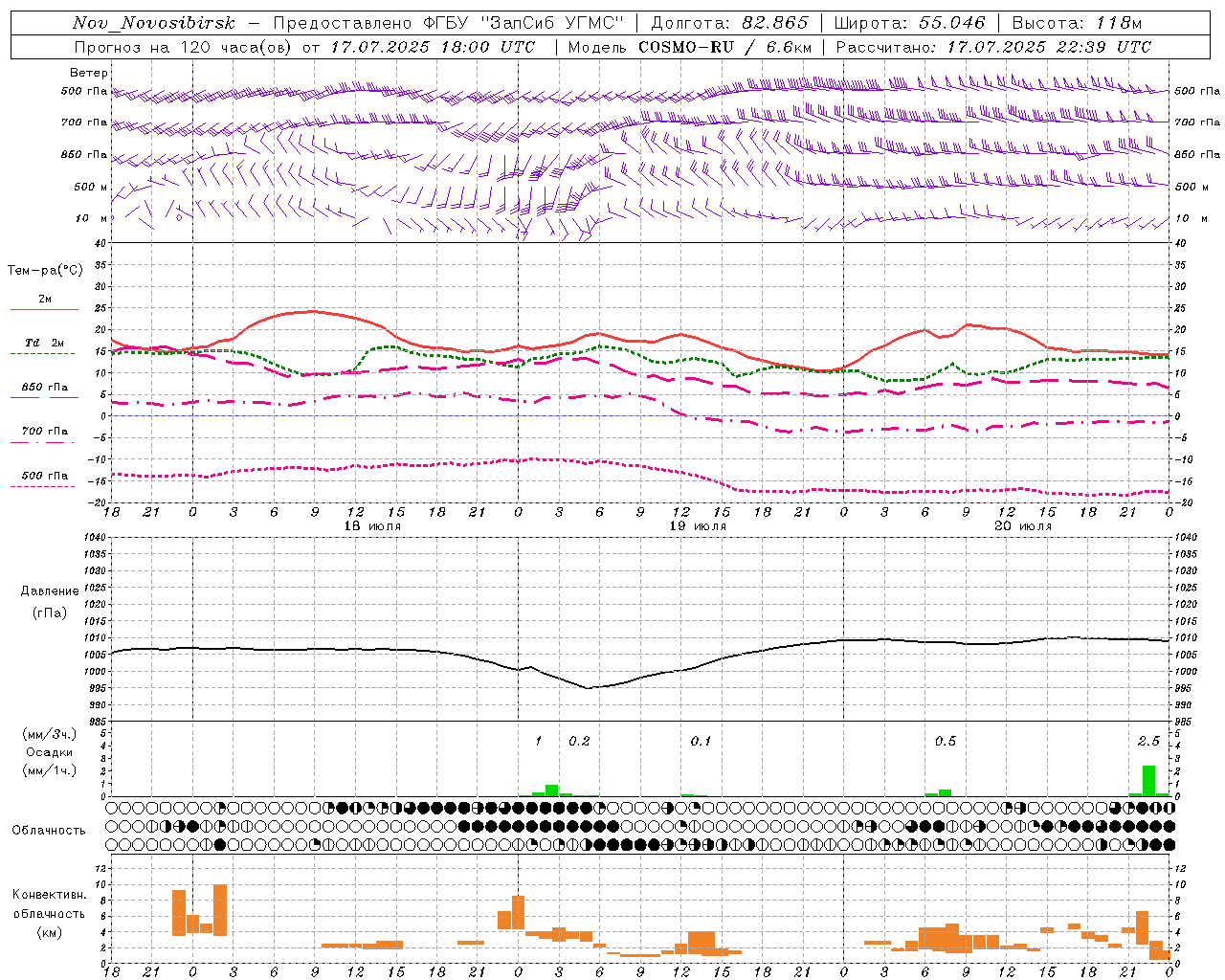Select the '(мм/3ч.)' precipitation unit label

coord(49,734)
